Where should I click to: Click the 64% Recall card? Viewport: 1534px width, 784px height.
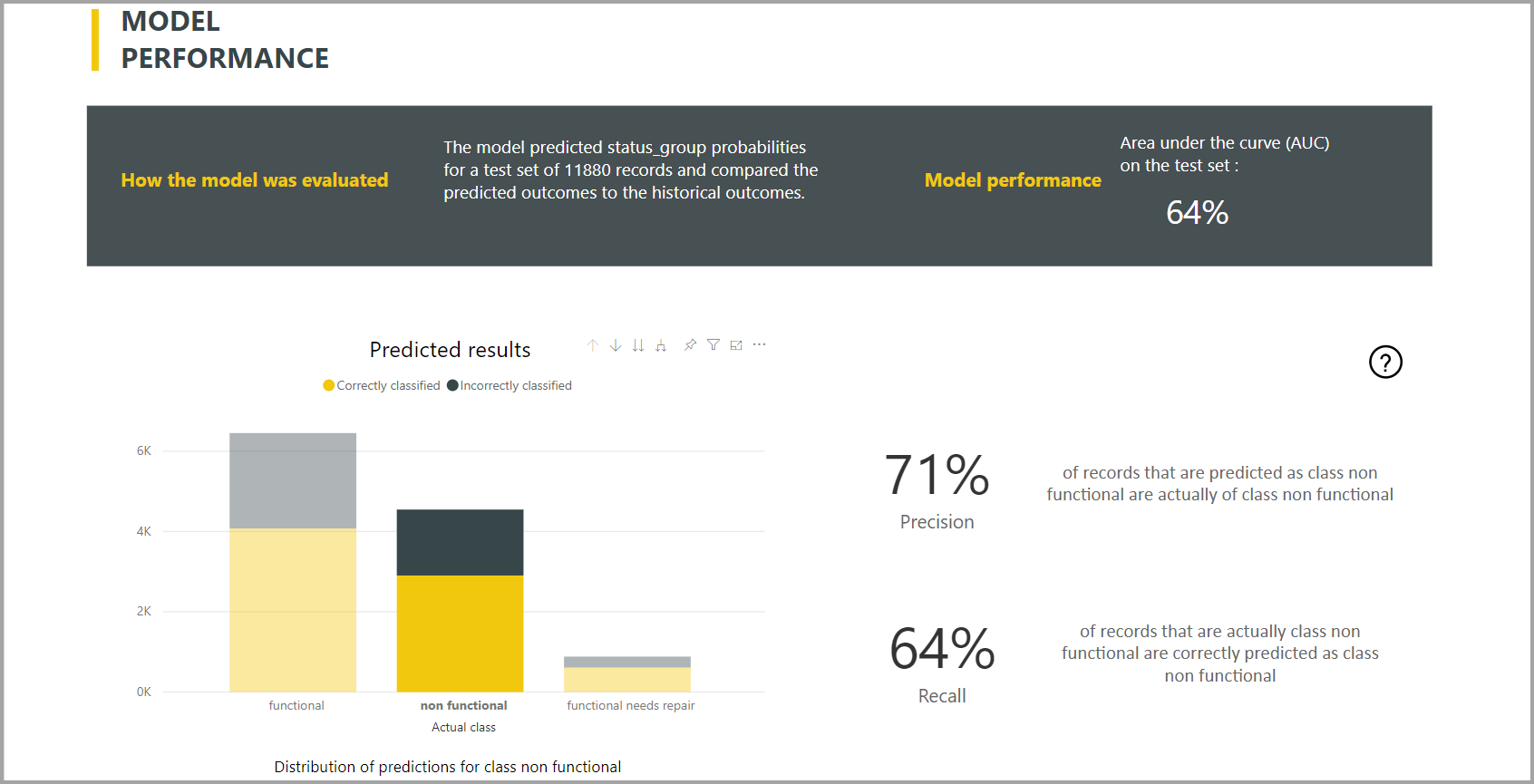tap(942, 663)
